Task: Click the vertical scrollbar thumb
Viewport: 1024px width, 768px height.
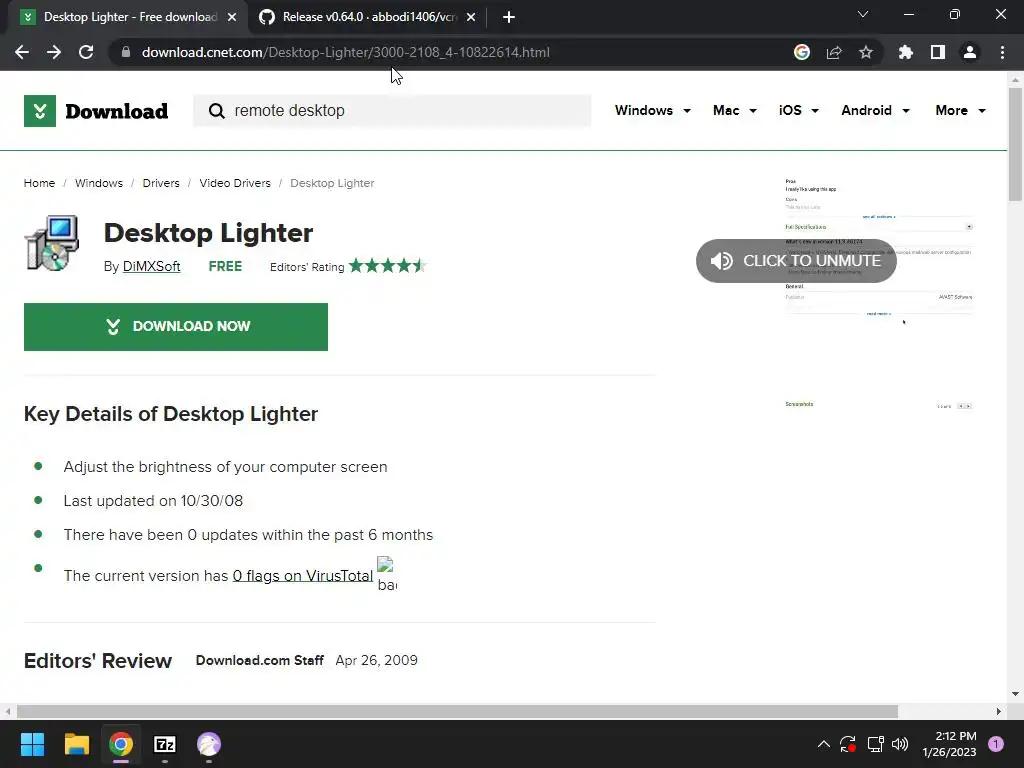Action: [x=1015, y=144]
